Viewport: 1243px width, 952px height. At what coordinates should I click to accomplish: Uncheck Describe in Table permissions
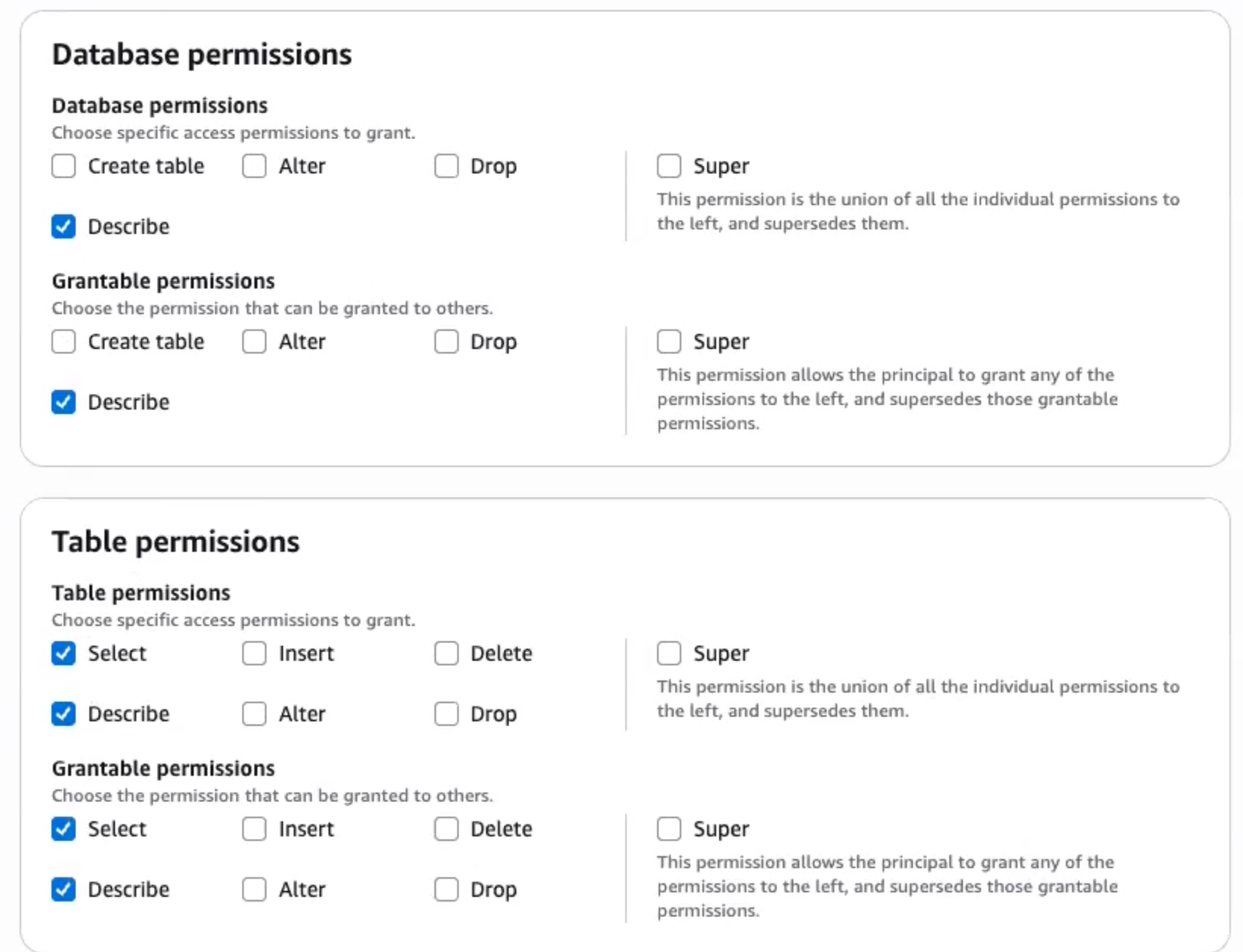[x=64, y=714]
